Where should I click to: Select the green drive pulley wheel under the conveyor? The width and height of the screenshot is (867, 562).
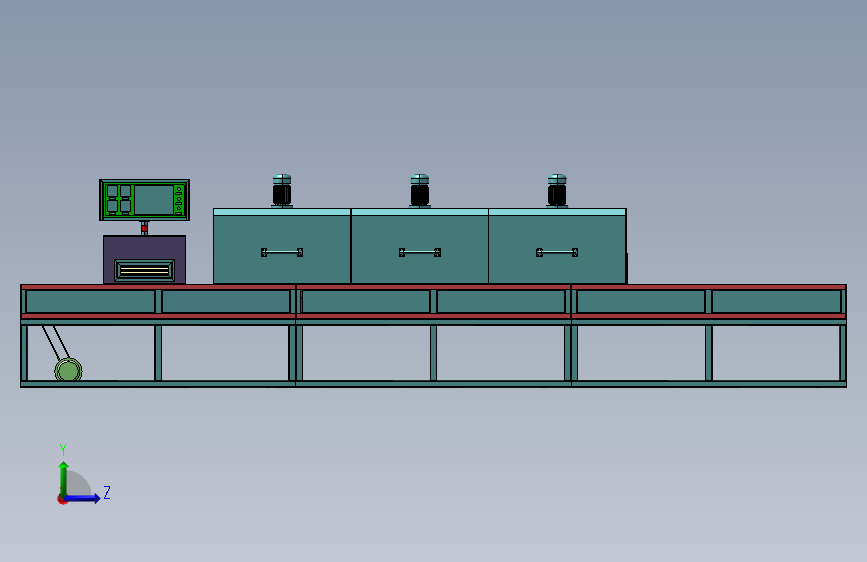(68, 370)
